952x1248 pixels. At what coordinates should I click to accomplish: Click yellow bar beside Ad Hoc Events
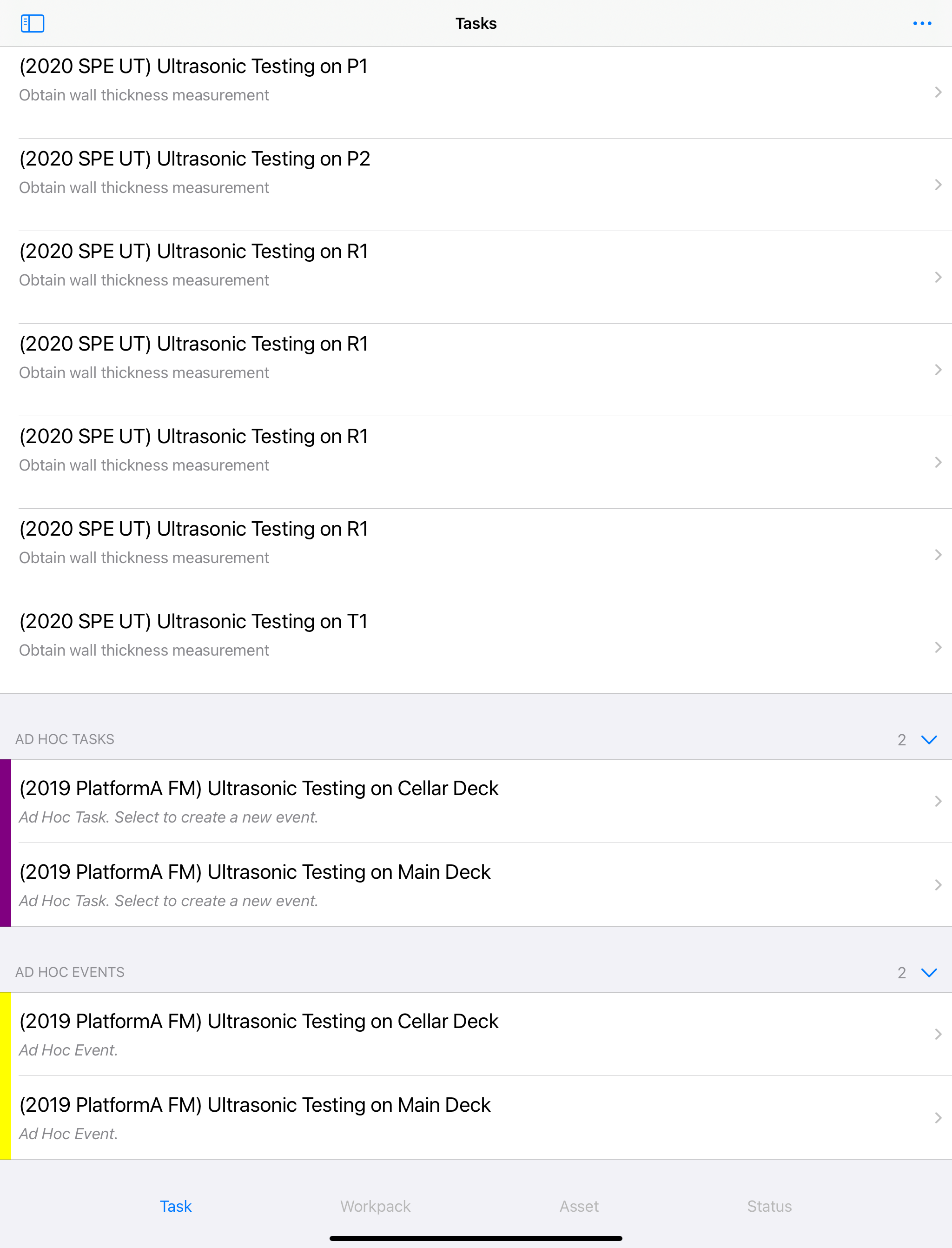tap(6, 1075)
